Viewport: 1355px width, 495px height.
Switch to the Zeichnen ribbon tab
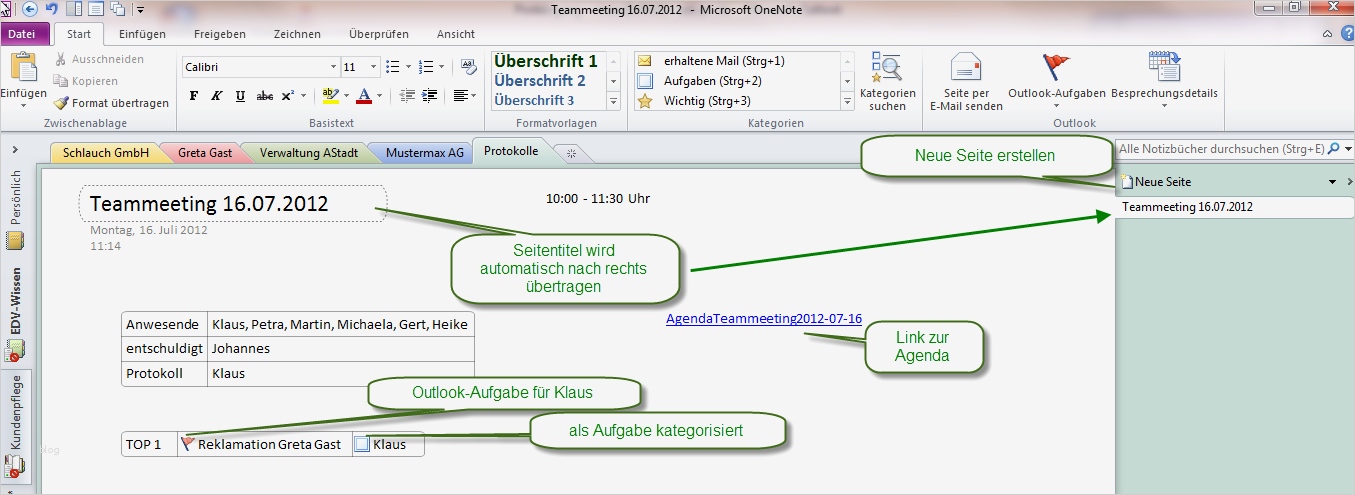pyautogui.click(x=297, y=34)
